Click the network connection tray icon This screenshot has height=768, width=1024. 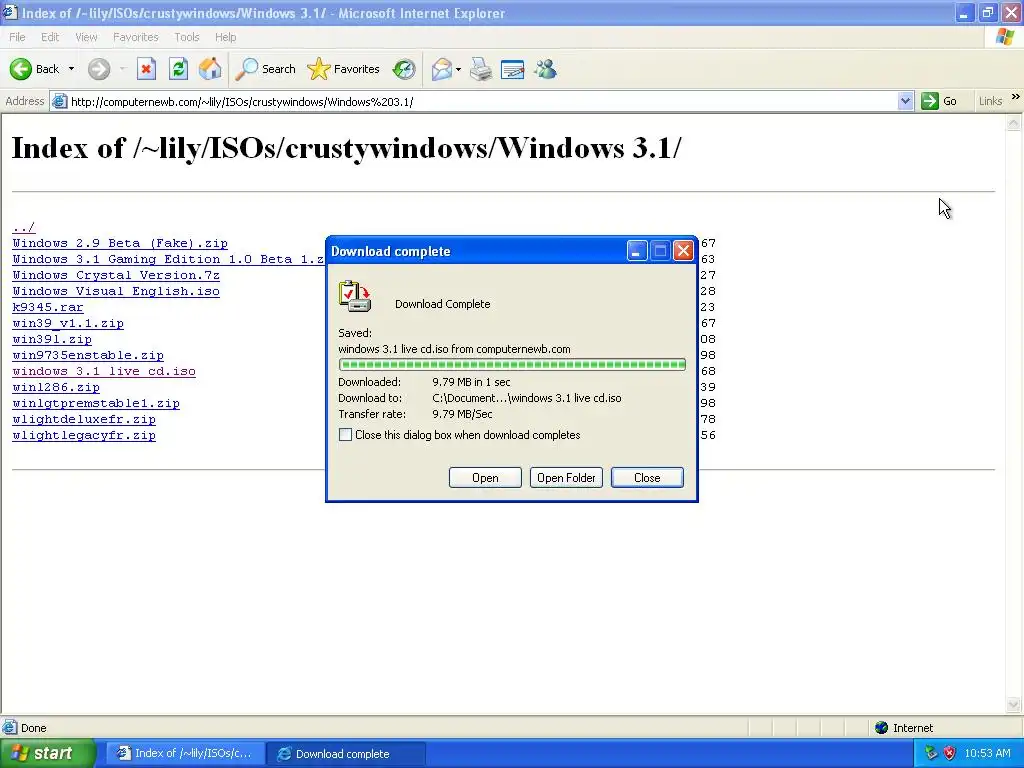(931, 753)
